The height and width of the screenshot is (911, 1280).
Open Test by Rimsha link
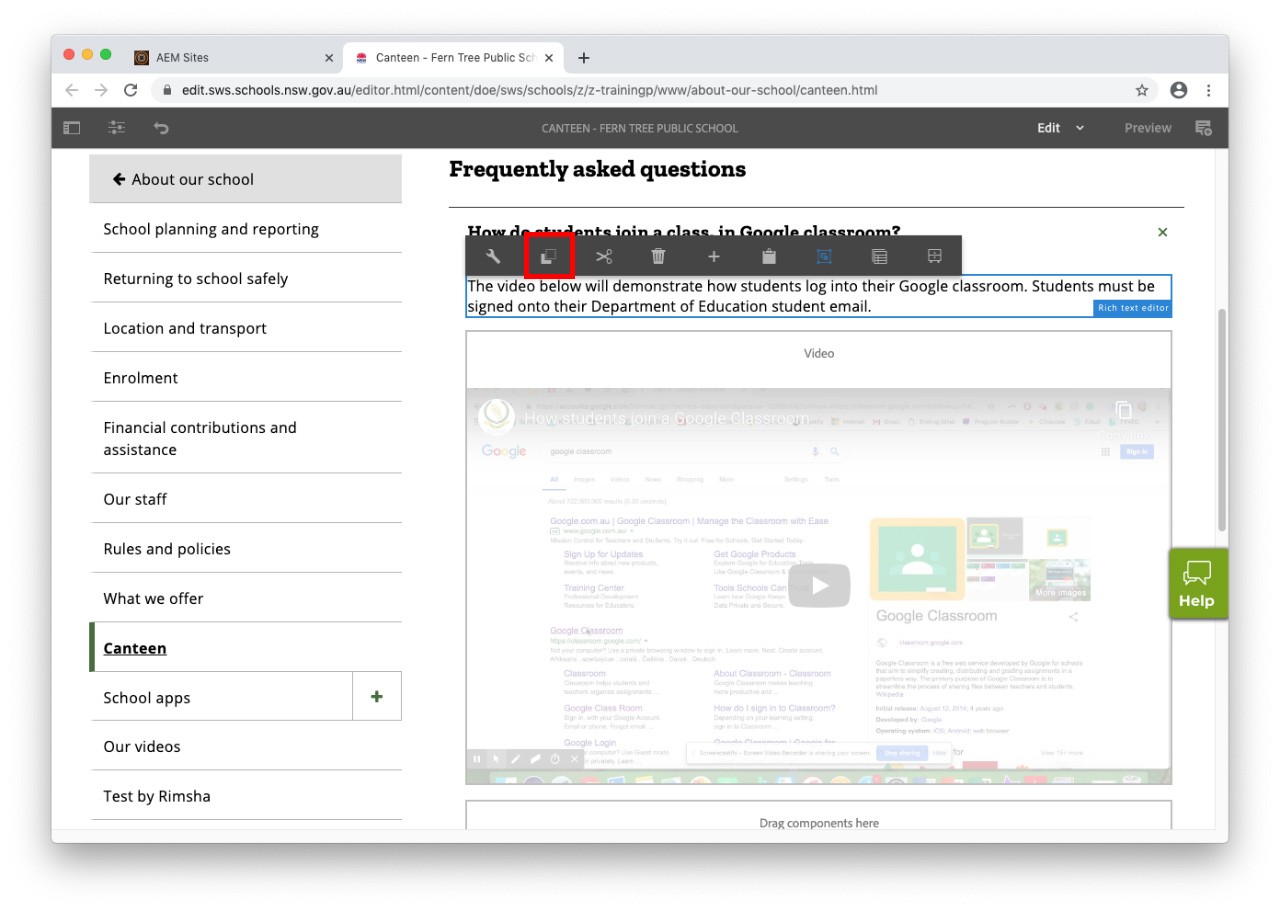click(x=157, y=797)
